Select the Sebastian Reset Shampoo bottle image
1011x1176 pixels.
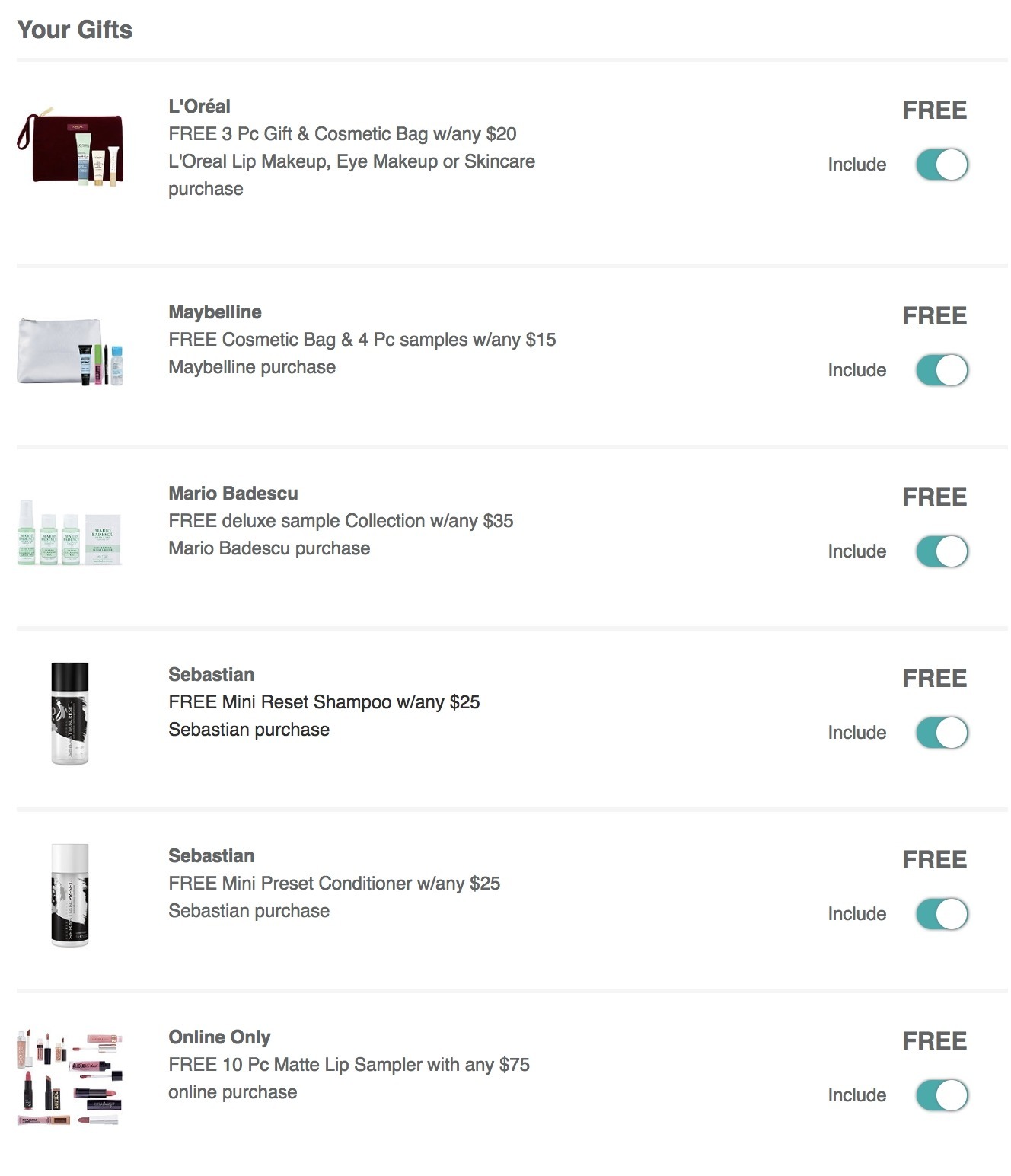70,714
